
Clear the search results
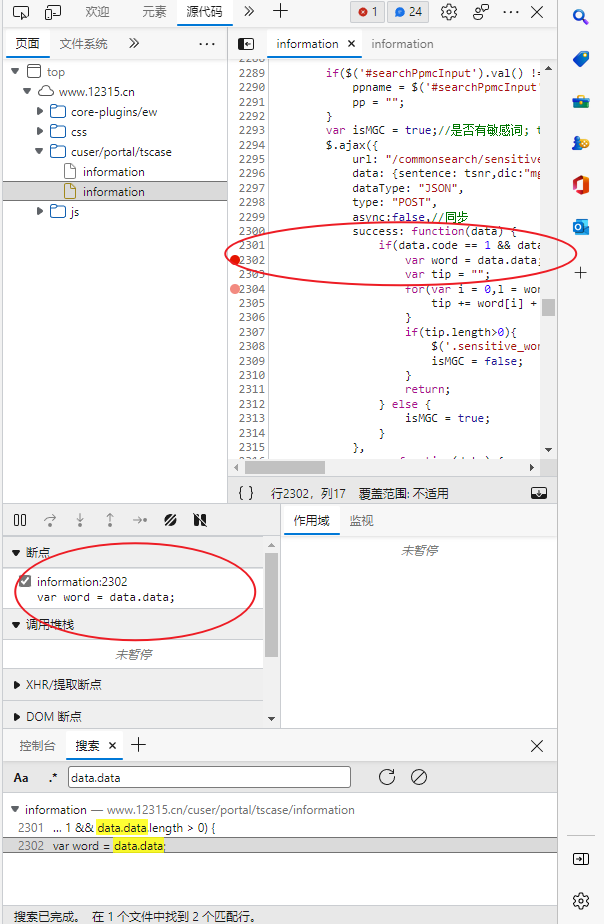[419, 777]
